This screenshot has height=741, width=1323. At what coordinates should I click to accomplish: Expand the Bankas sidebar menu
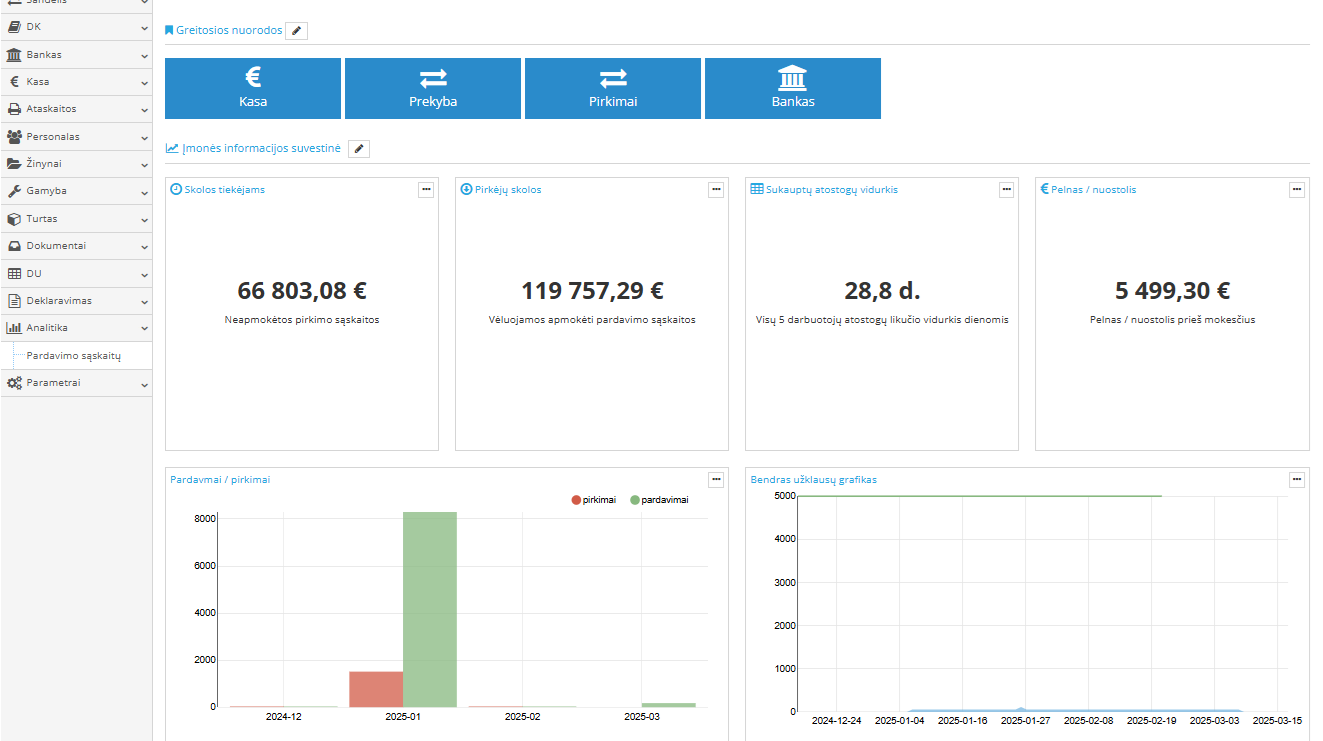(76, 55)
